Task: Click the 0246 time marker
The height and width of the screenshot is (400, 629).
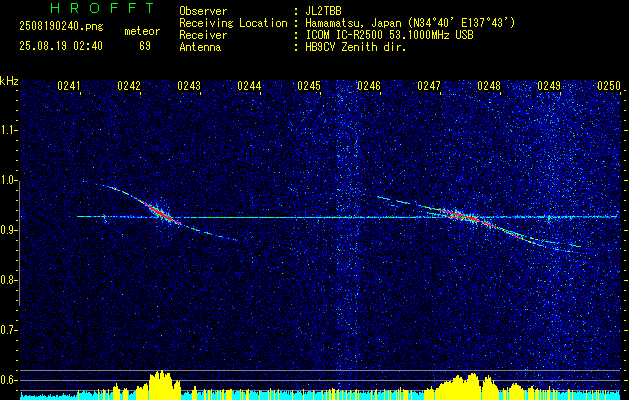Action: pyautogui.click(x=369, y=86)
